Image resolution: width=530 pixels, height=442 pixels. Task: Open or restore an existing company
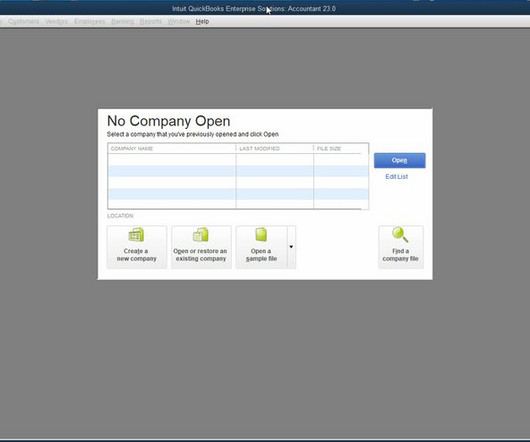(x=201, y=247)
